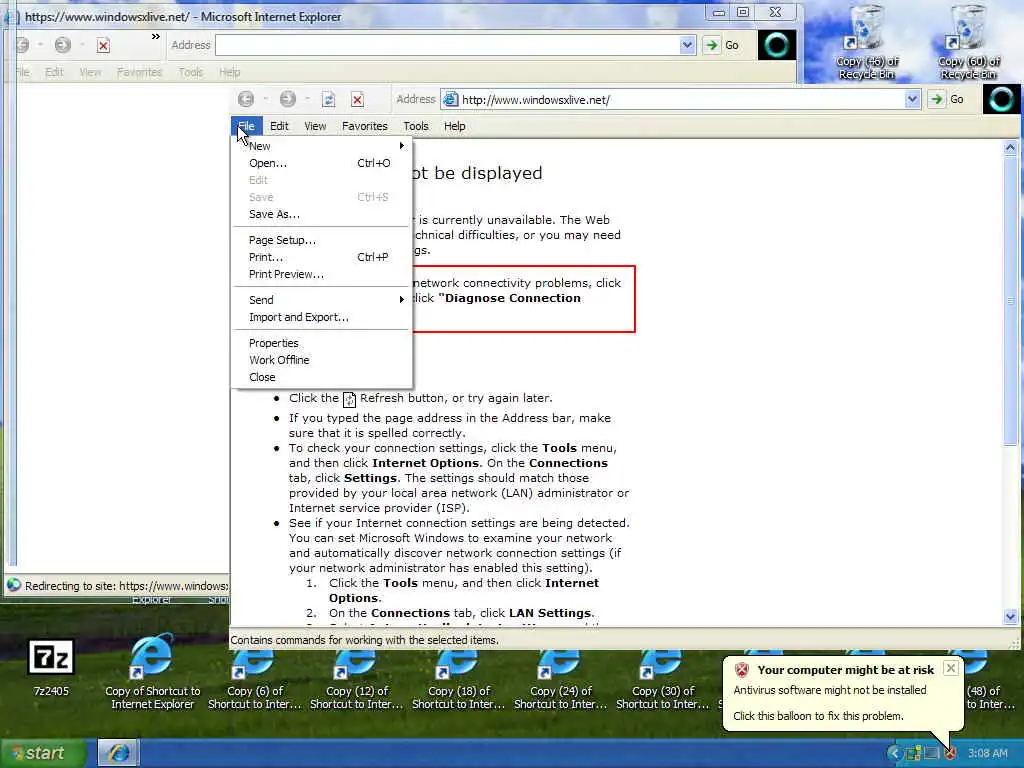1024x768 pixels.
Task: Close the security warning balloon
Action: coord(951,668)
